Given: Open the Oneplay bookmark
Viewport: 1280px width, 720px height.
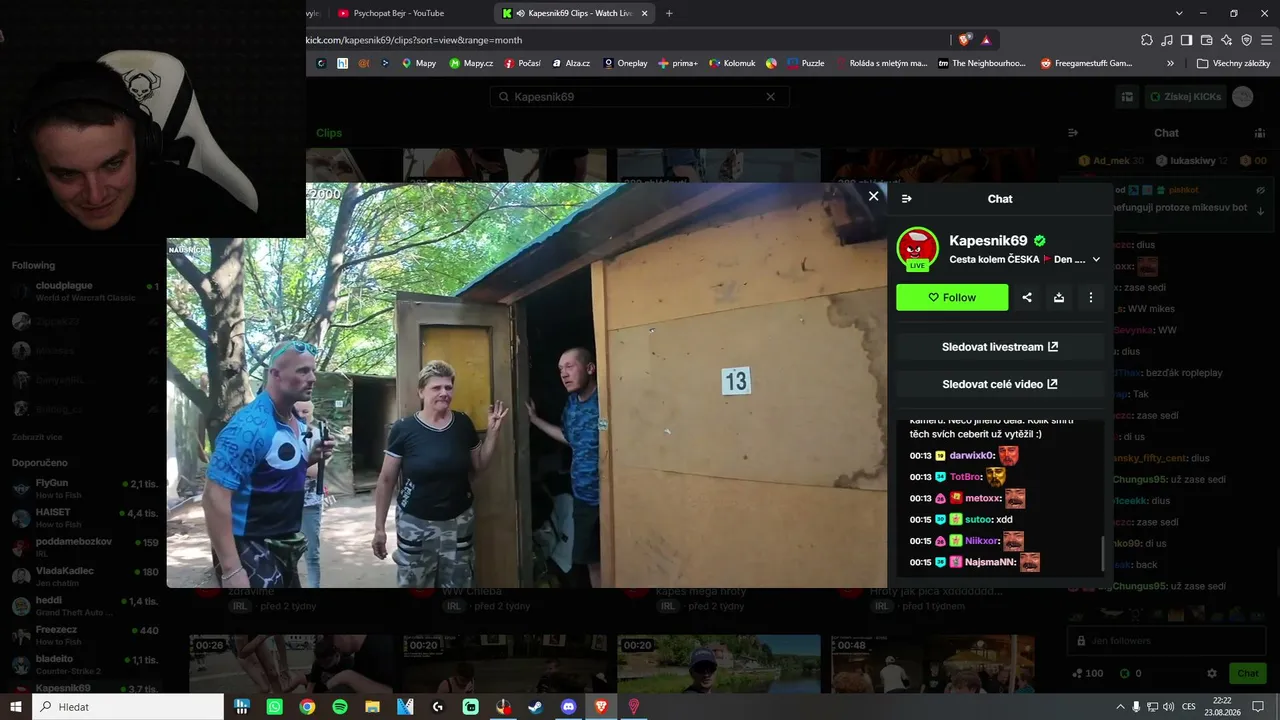Looking at the screenshot, I should tap(625, 63).
